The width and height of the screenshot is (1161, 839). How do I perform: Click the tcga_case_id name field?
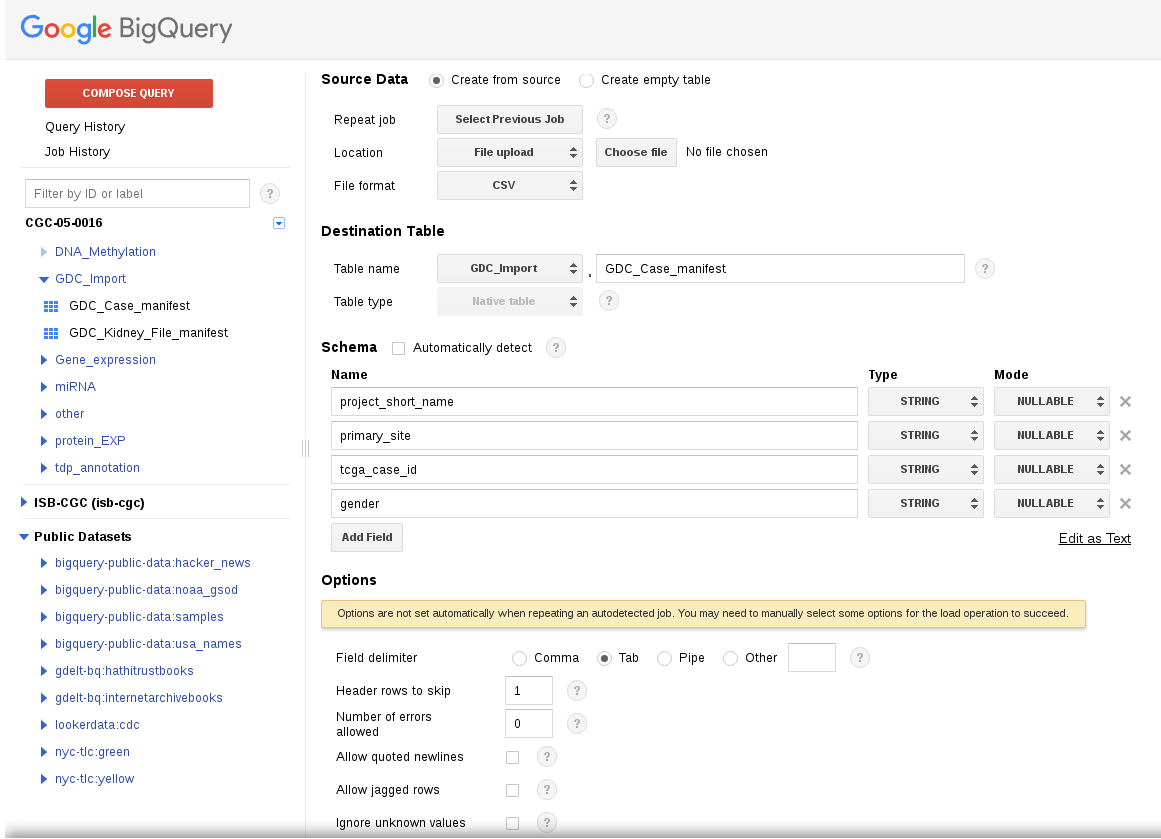point(594,469)
